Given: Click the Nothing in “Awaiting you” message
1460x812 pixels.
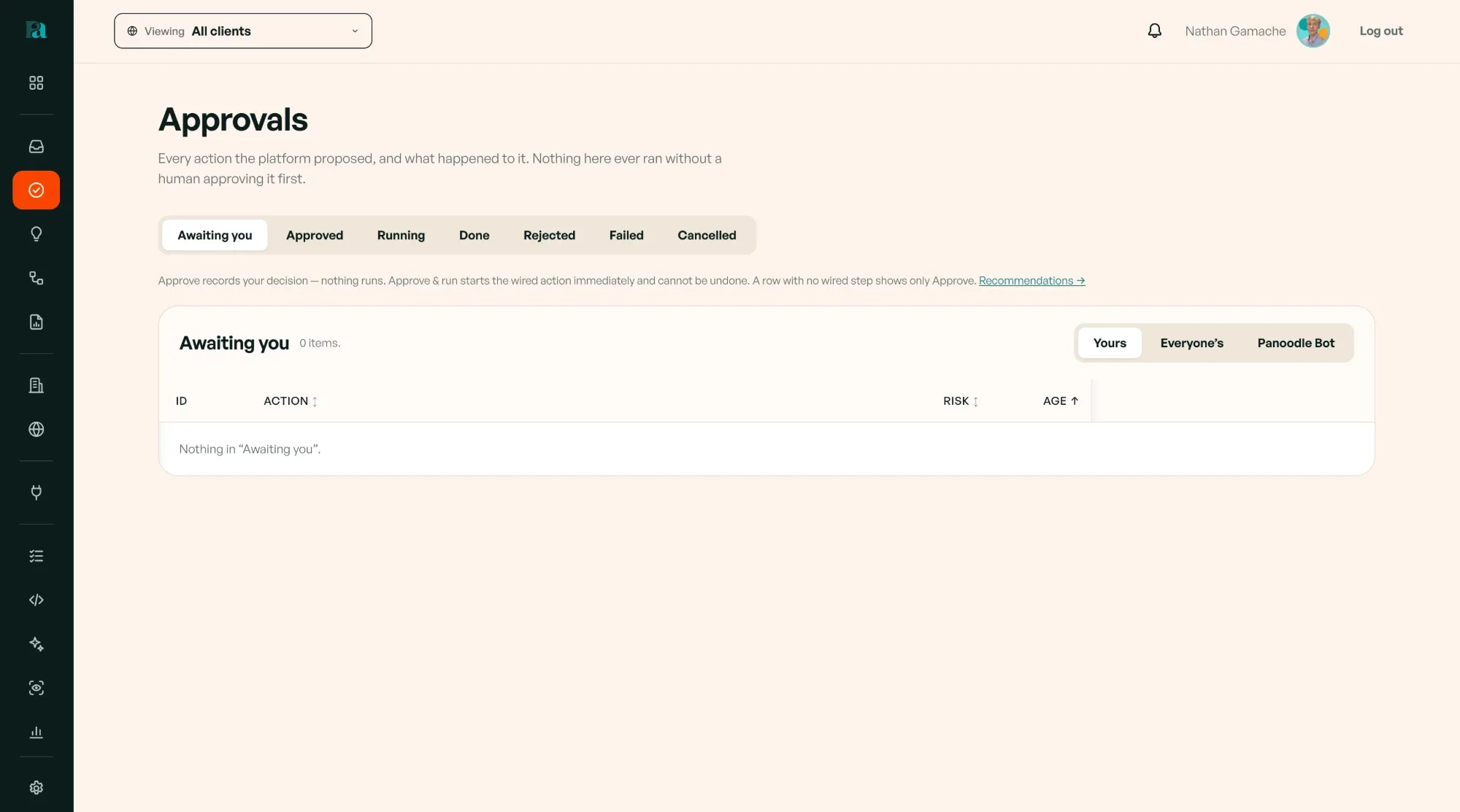Looking at the screenshot, I should pos(250,449).
